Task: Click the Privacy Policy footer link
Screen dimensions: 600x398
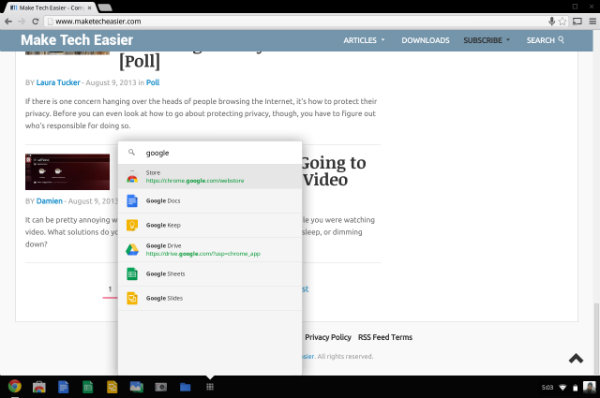Action: (328, 337)
